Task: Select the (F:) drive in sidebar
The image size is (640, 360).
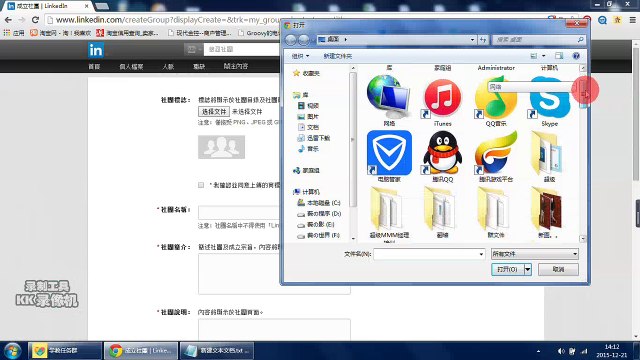Action: point(319,236)
